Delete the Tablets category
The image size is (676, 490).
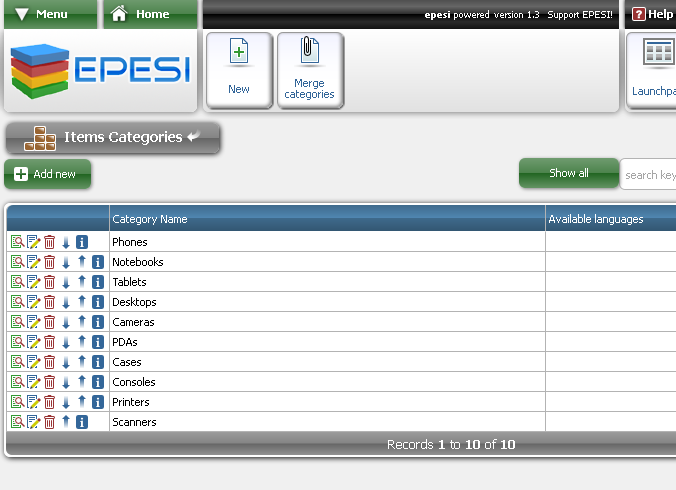[49, 282]
